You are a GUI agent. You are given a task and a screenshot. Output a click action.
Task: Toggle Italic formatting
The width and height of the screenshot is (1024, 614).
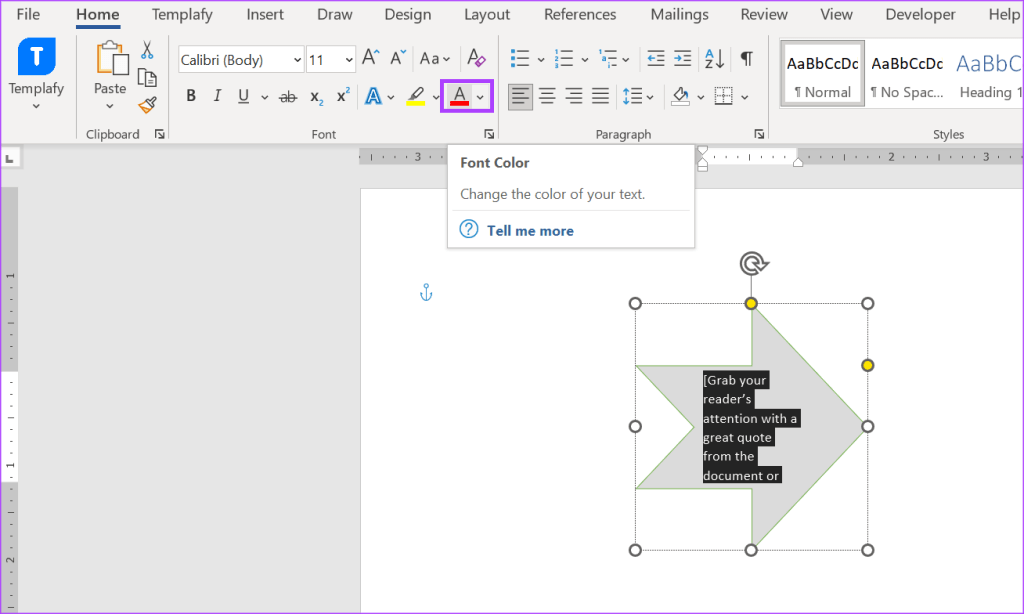coord(217,96)
